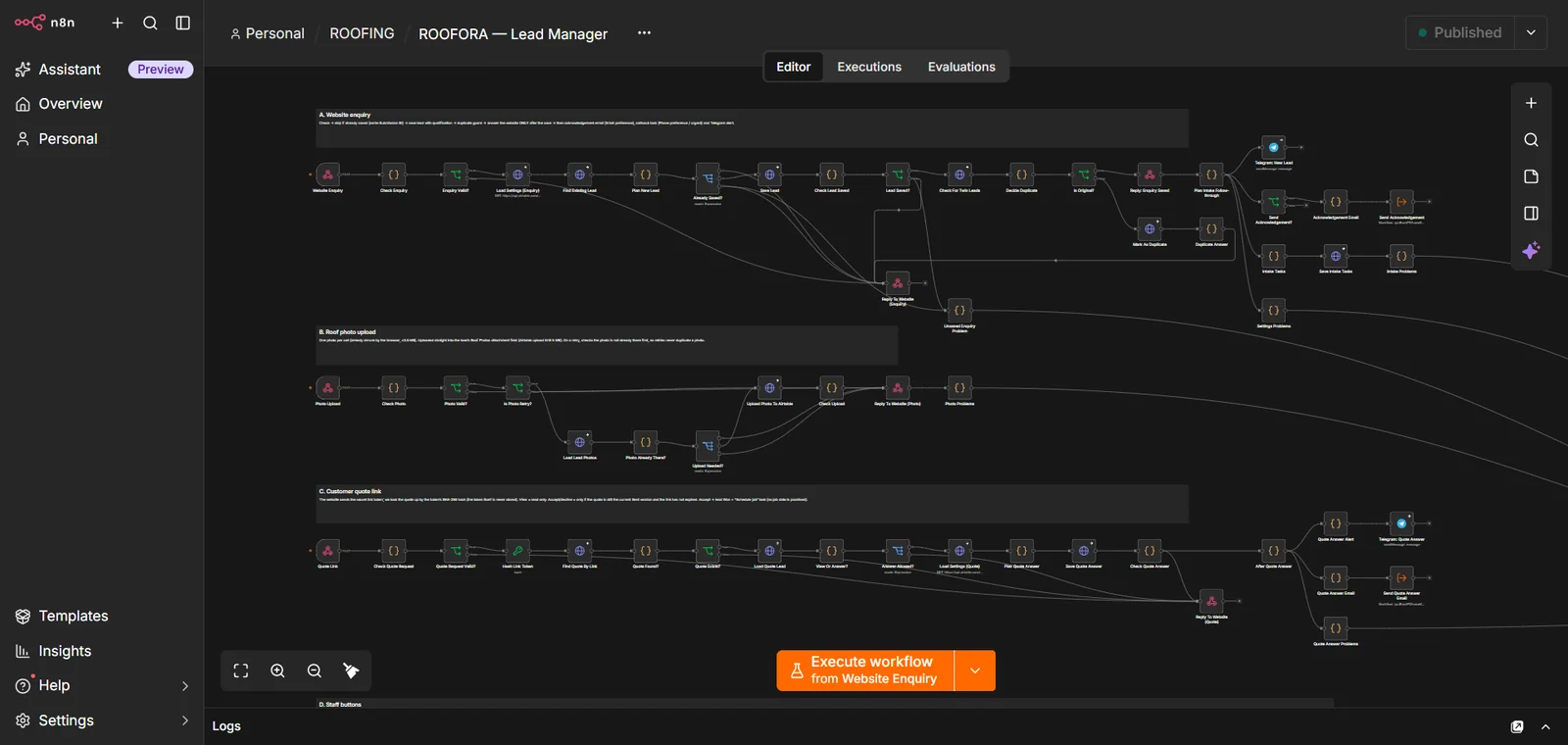The image size is (1568, 745).
Task: Open the ROOFING folder breadcrumb
Action: coord(362,33)
